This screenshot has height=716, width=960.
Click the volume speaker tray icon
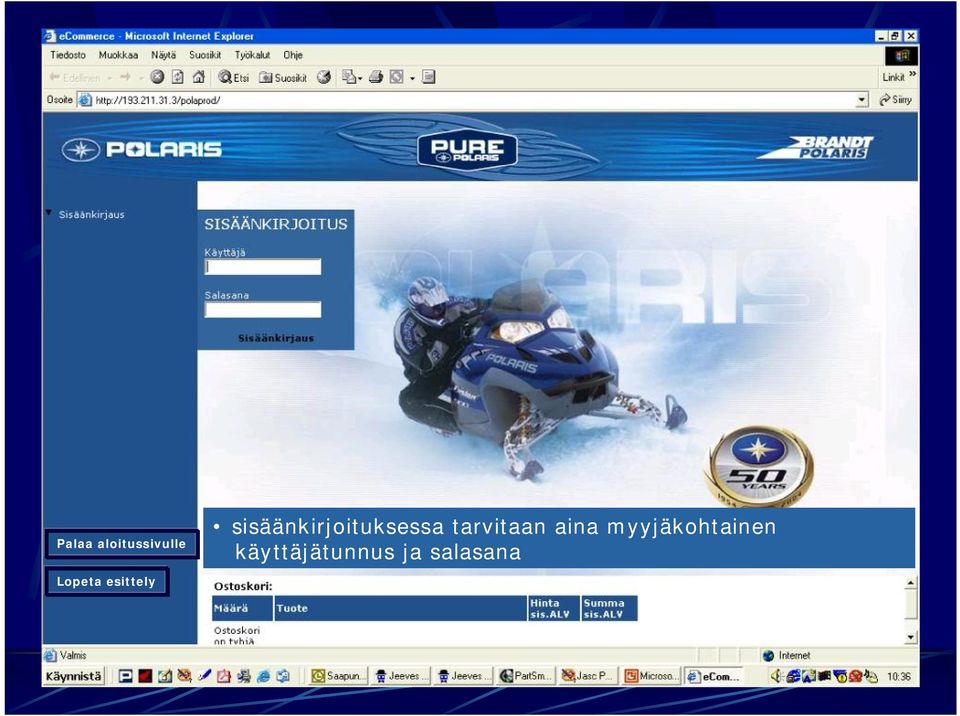tap(776, 676)
